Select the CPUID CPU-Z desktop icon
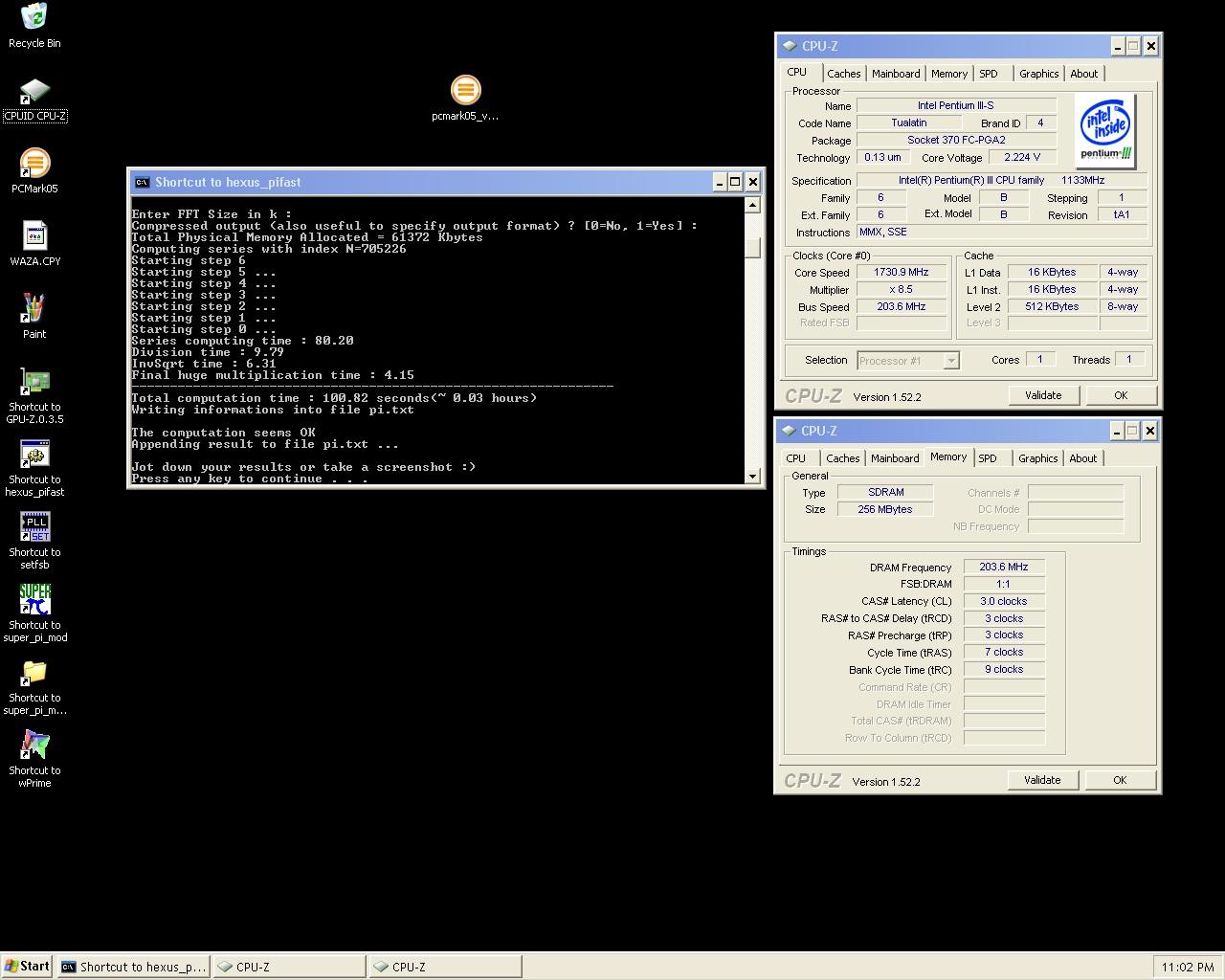Image resolution: width=1225 pixels, height=980 pixels. [34, 92]
